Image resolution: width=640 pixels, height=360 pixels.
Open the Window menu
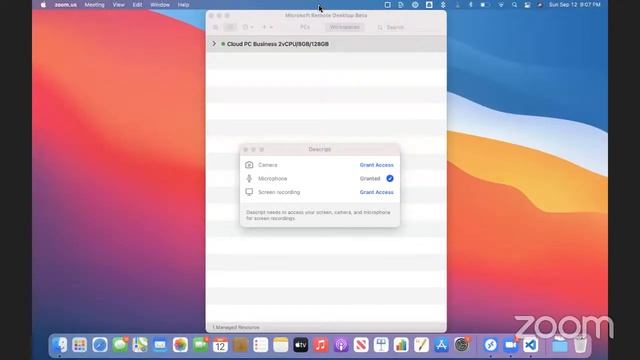tap(160, 5)
